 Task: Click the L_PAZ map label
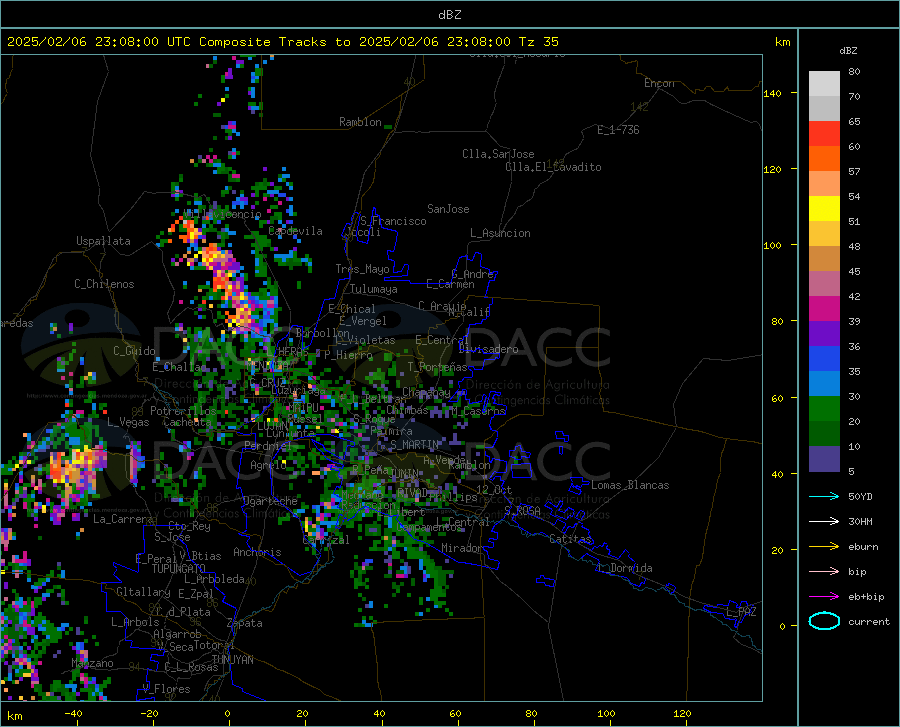741,612
